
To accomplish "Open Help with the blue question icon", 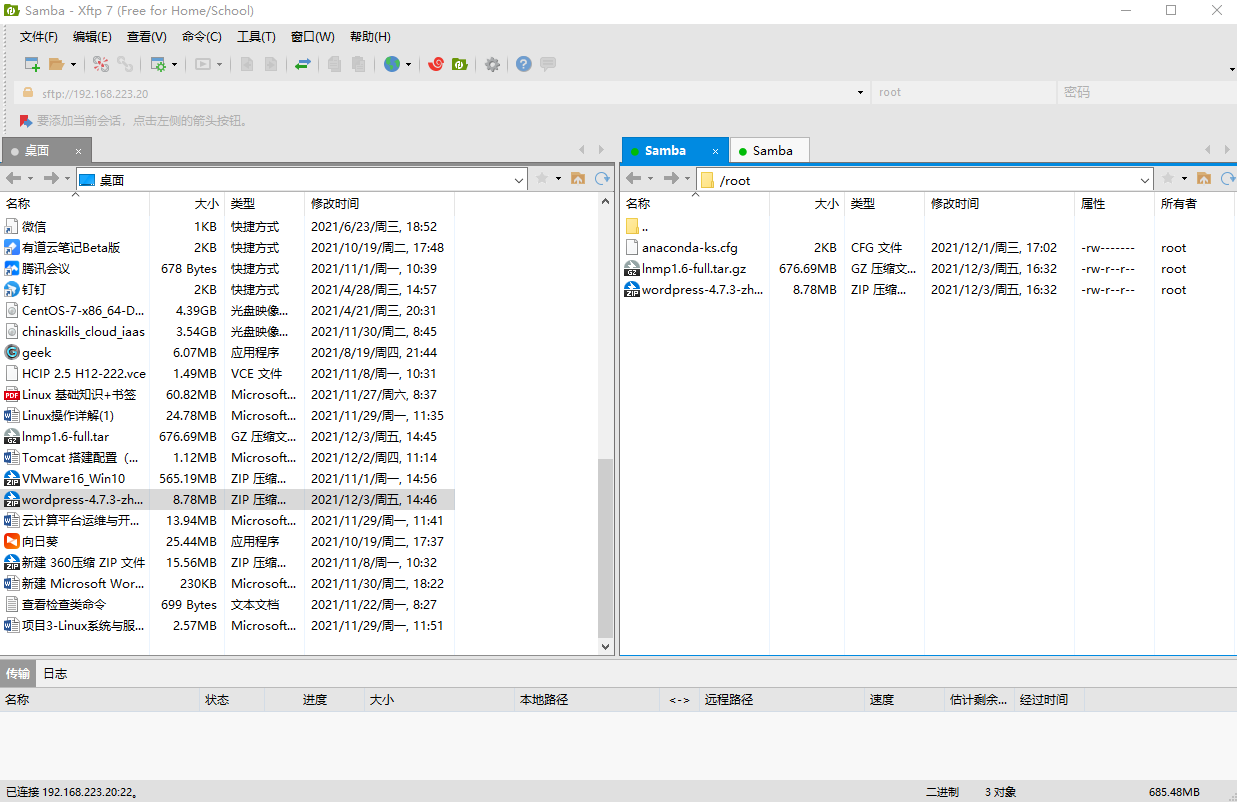I will coord(524,64).
